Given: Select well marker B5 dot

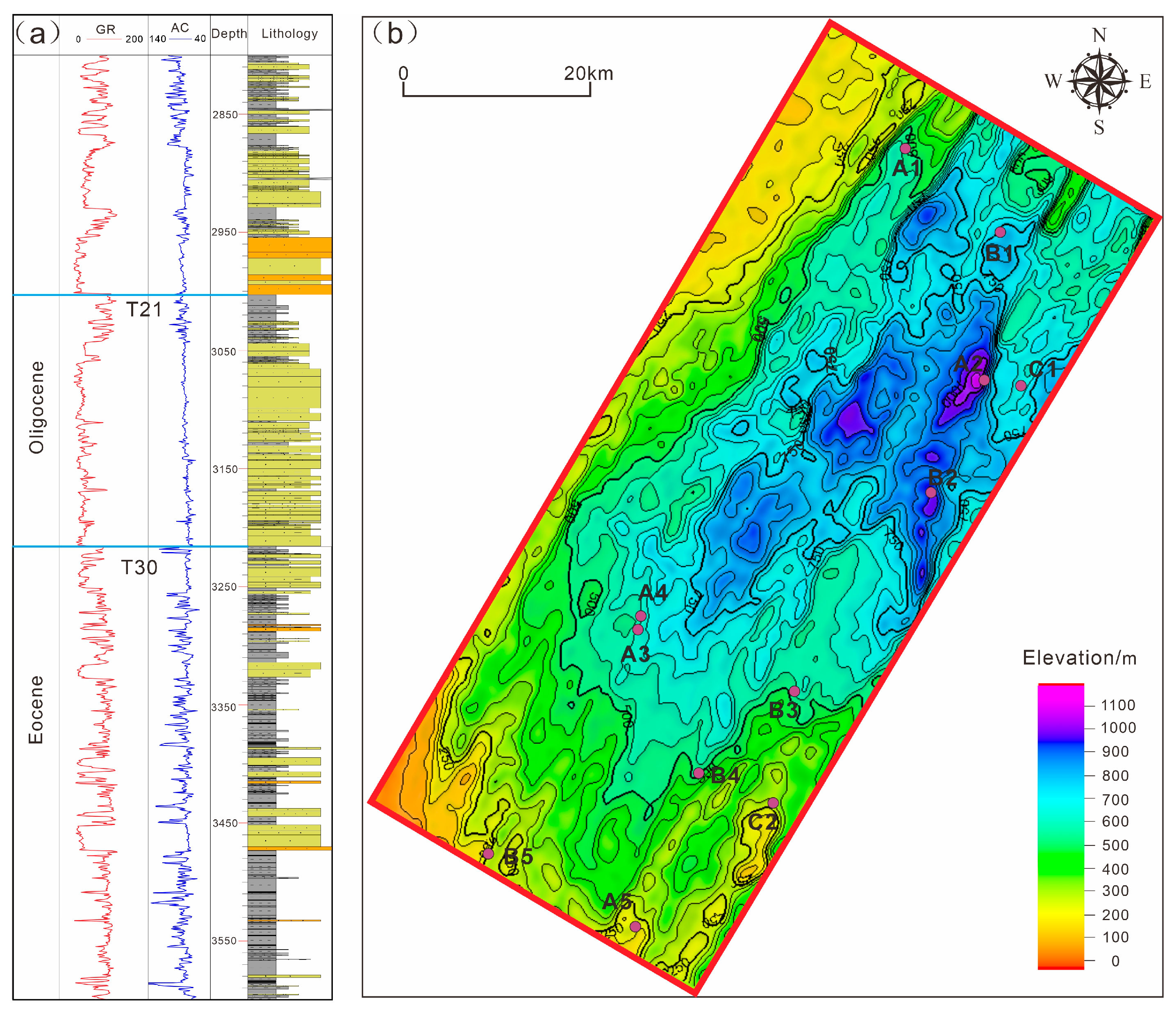Looking at the screenshot, I should 488,854.
